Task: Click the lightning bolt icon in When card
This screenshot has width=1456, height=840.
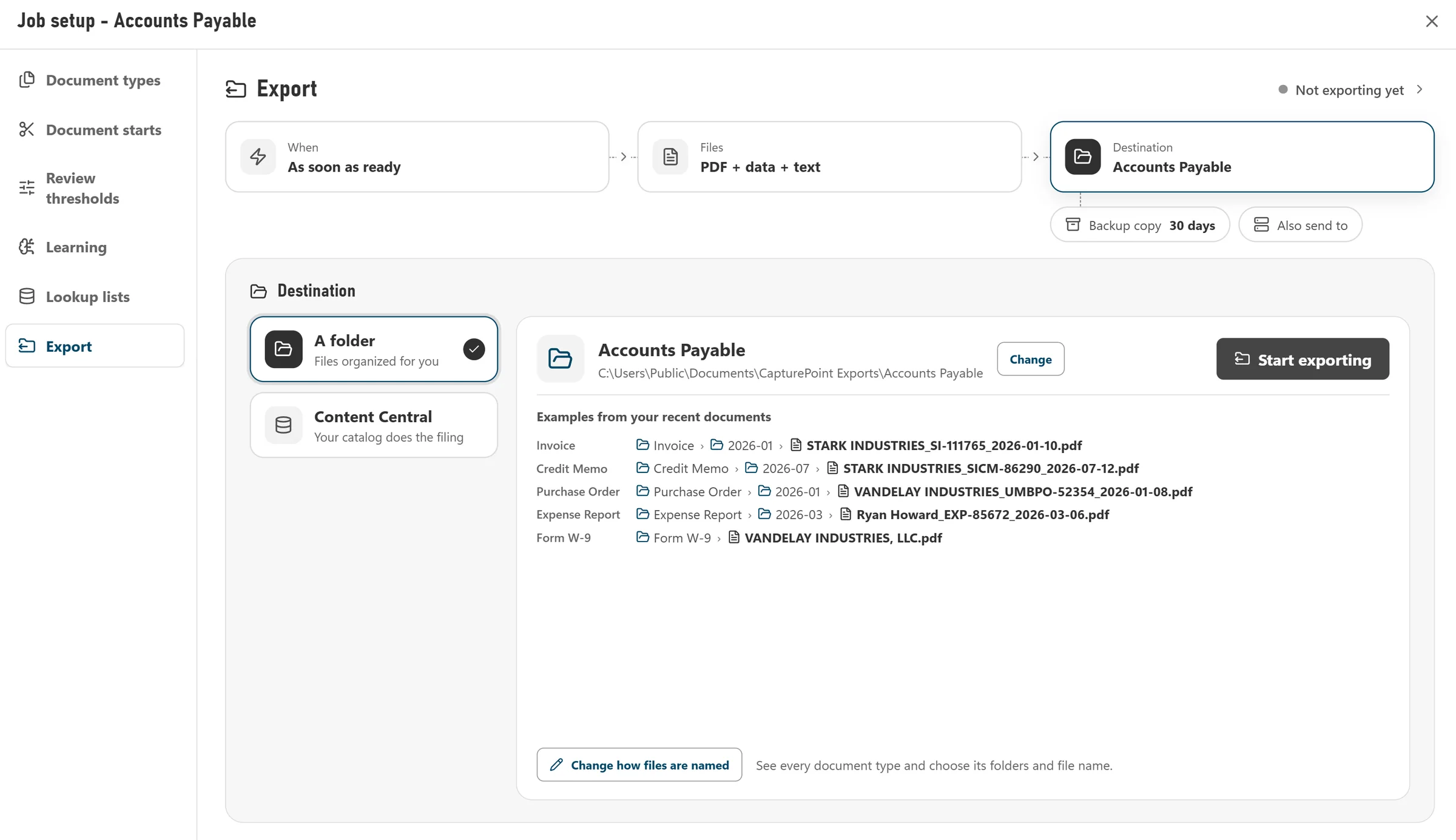Action: [x=258, y=157]
